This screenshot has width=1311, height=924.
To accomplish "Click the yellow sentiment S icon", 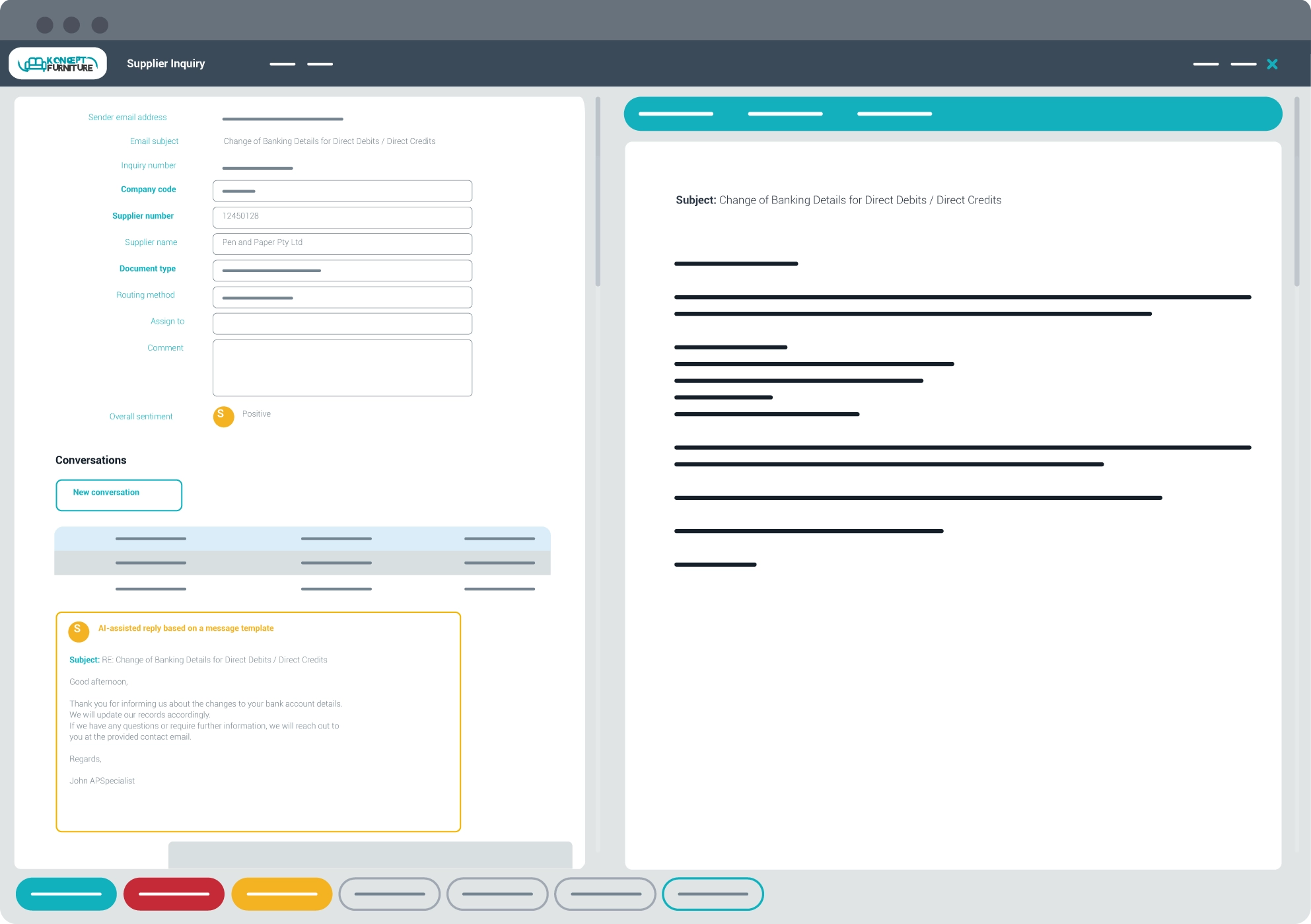I will tap(223, 416).
